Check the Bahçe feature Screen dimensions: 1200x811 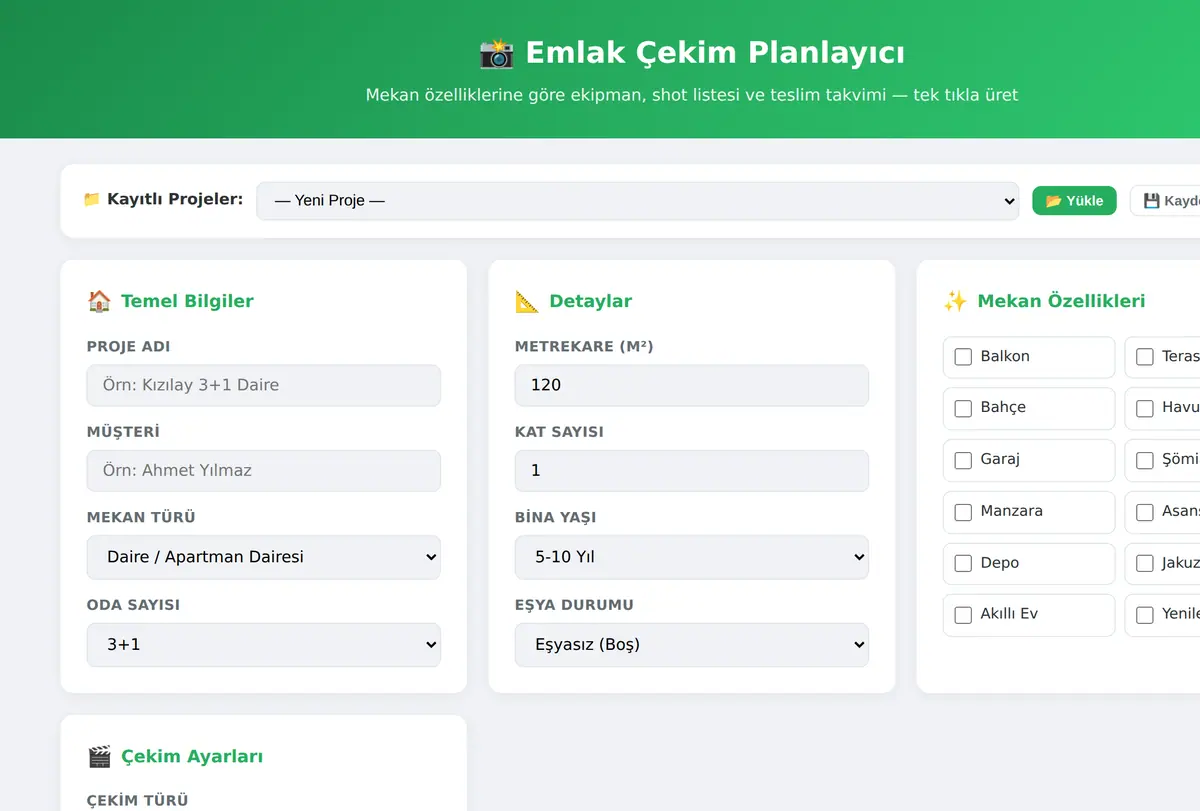tap(963, 408)
